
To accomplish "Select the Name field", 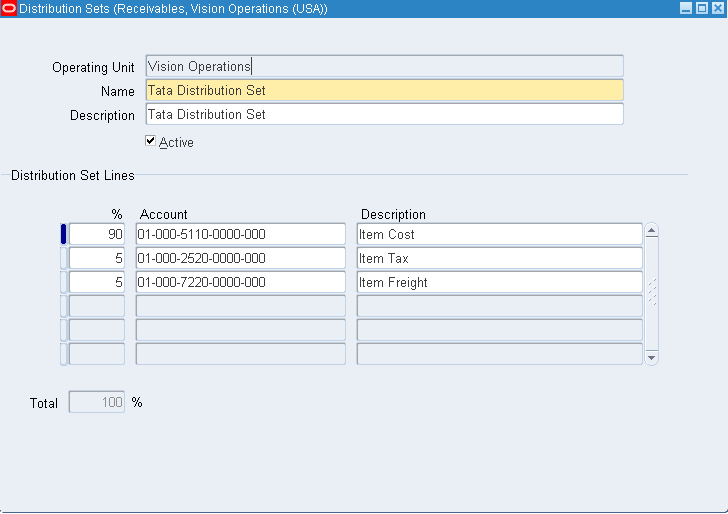I will pyautogui.click(x=384, y=90).
